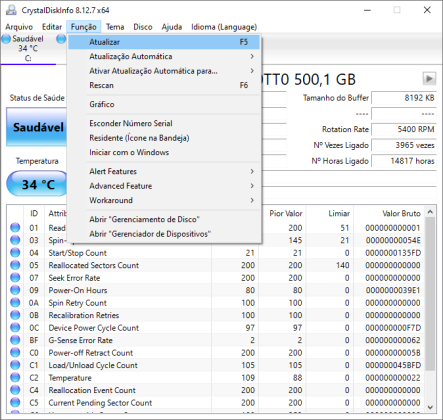The height and width of the screenshot is (420, 443).
Task: Select the Saudável 34 °C C: disk tab
Action: point(28,48)
